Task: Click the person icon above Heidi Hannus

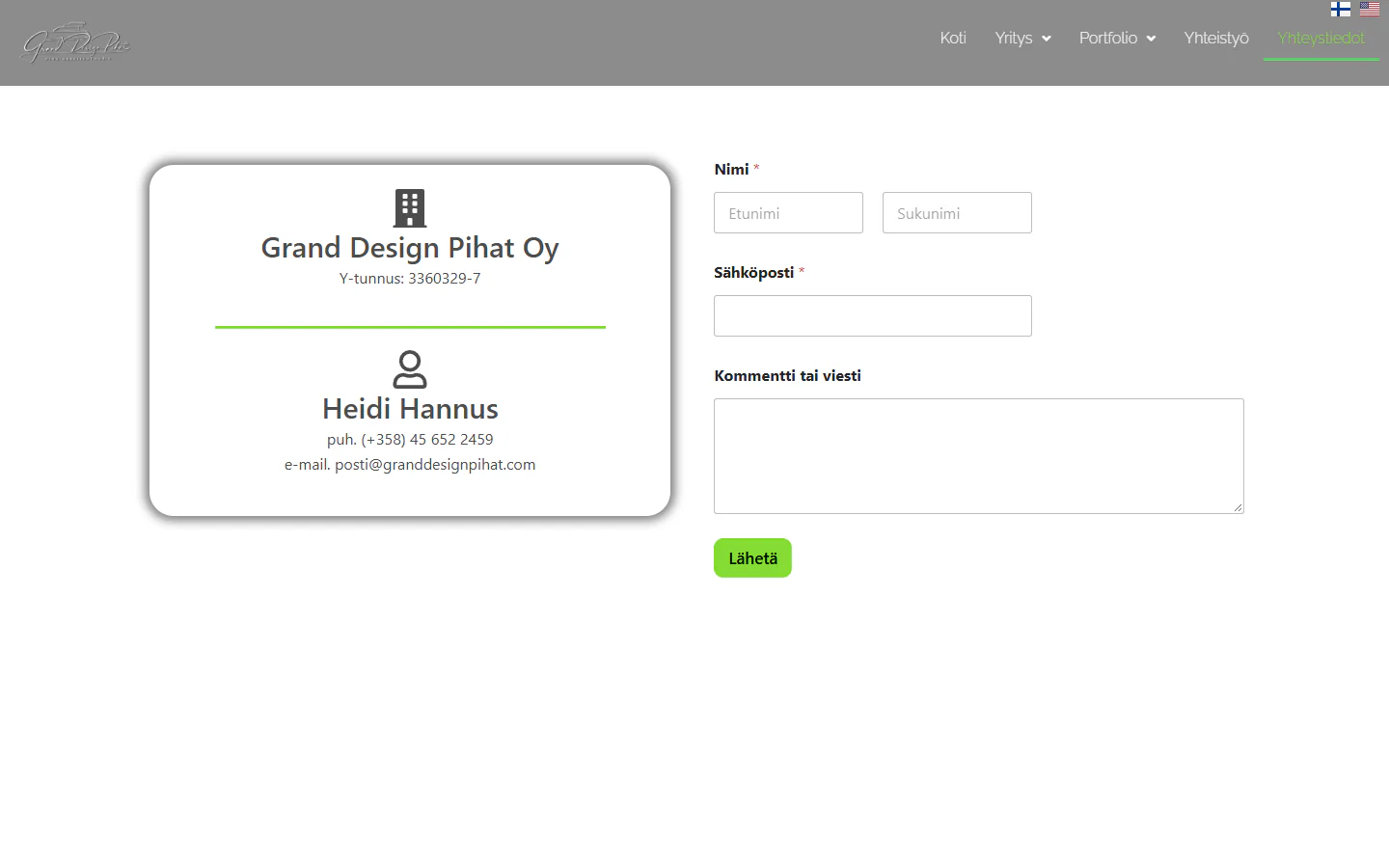Action: [x=410, y=369]
